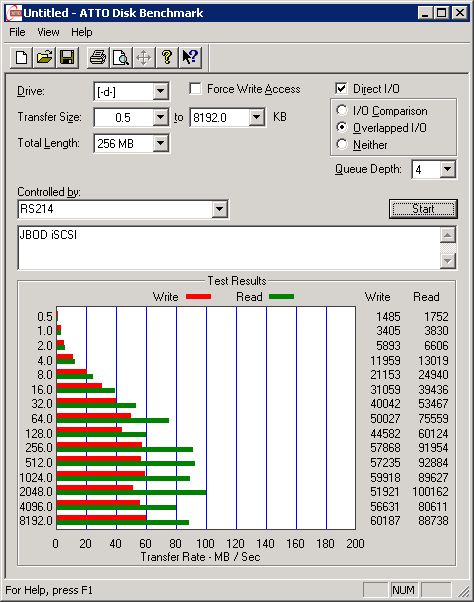
Task: Click the Start benchmark button
Action: (423, 209)
